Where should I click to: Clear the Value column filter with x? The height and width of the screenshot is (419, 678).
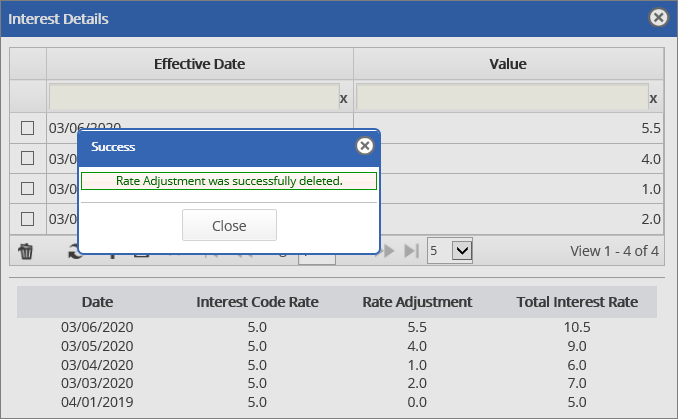coord(653,99)
